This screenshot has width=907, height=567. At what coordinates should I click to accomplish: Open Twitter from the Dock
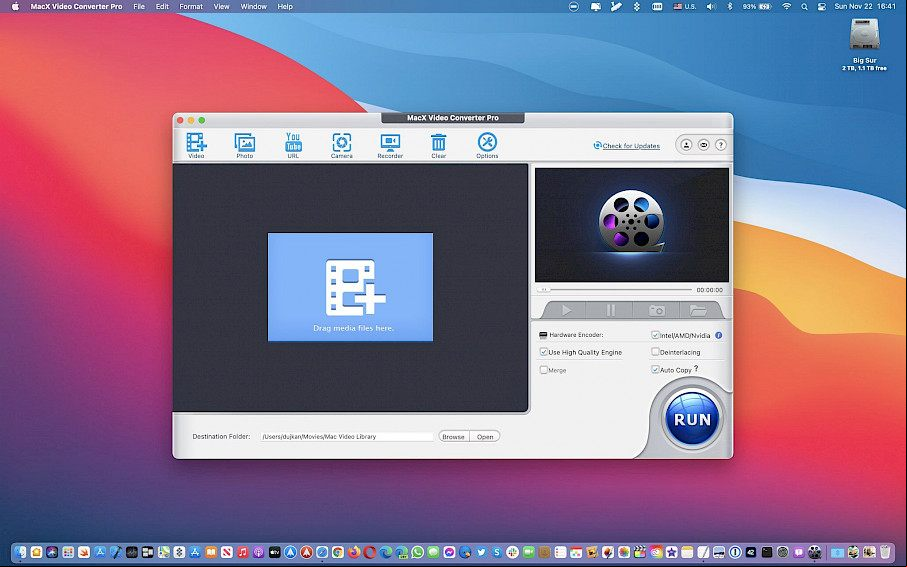[x=481, y=552]
